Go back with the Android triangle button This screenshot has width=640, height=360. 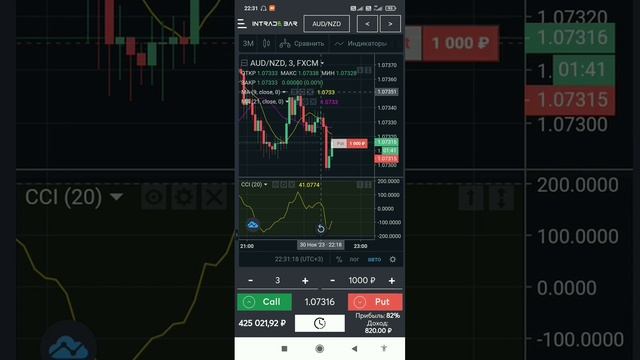click(x=354, y=349)
